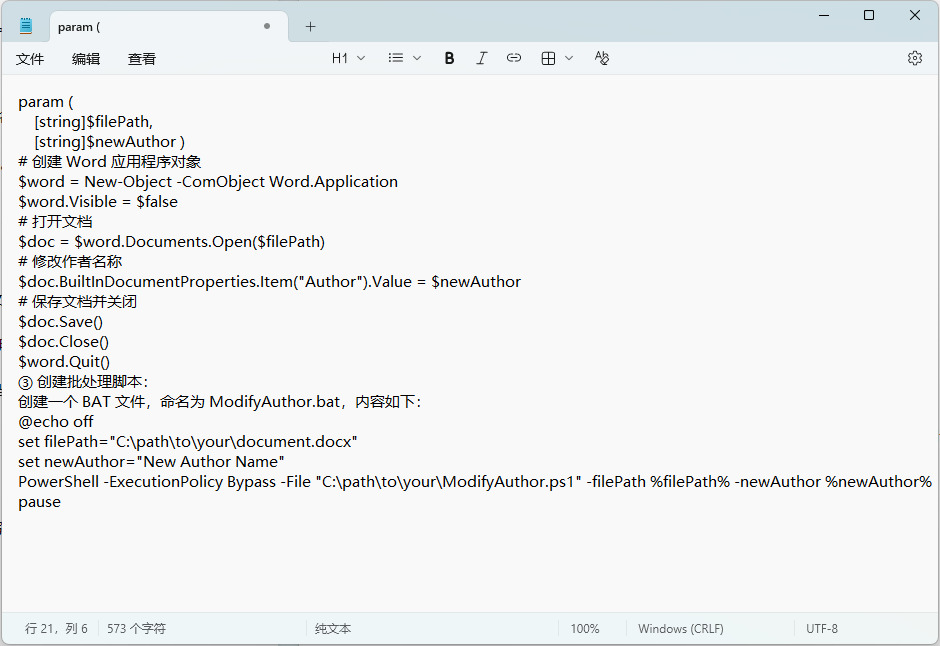Expand the list style dropdown arrow

[417, 58]
